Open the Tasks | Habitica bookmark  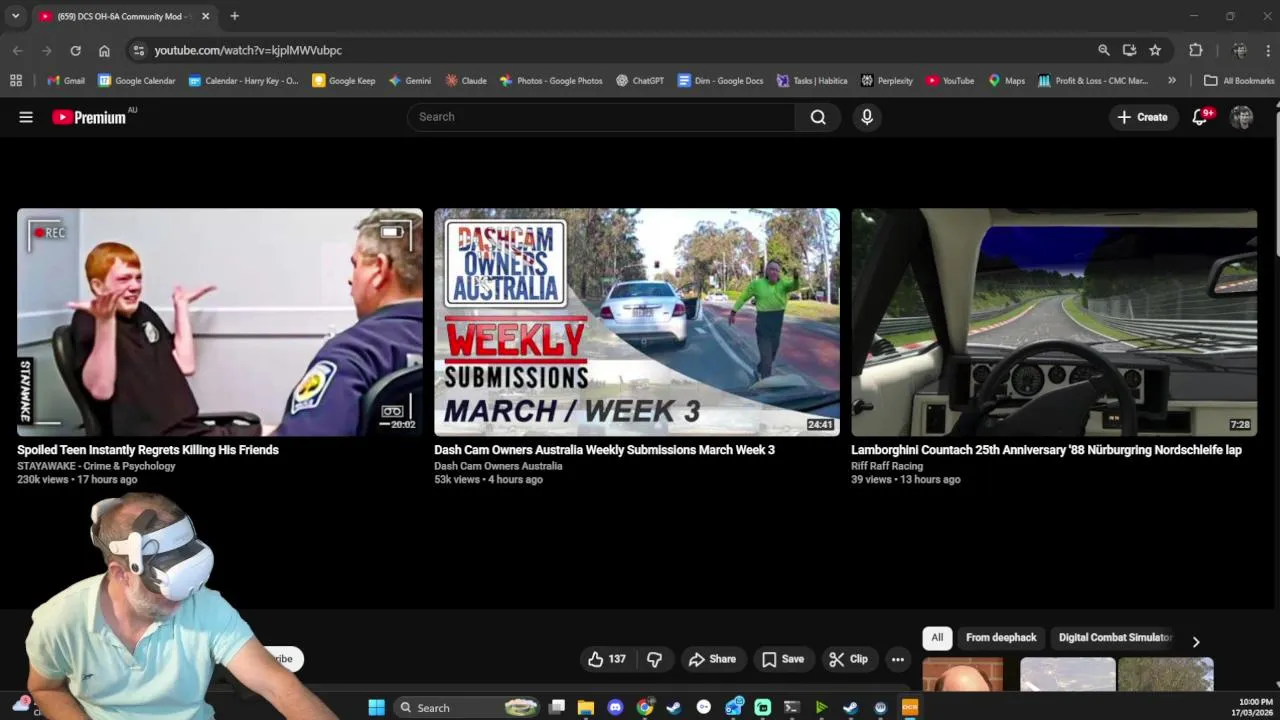(x=812, y=80)
